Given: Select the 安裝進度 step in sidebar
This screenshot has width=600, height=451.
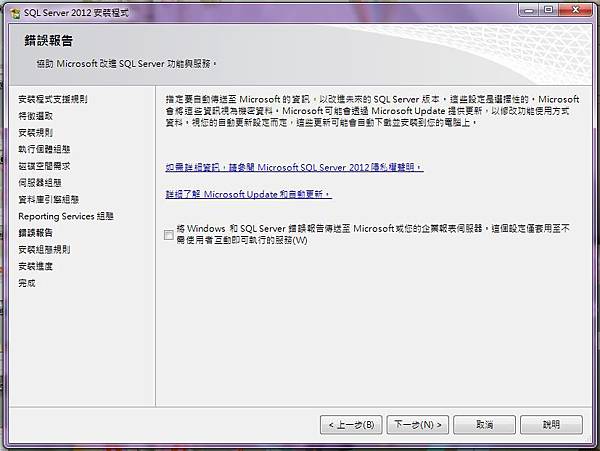Looking at the screenshot, I should click(36, 266).
